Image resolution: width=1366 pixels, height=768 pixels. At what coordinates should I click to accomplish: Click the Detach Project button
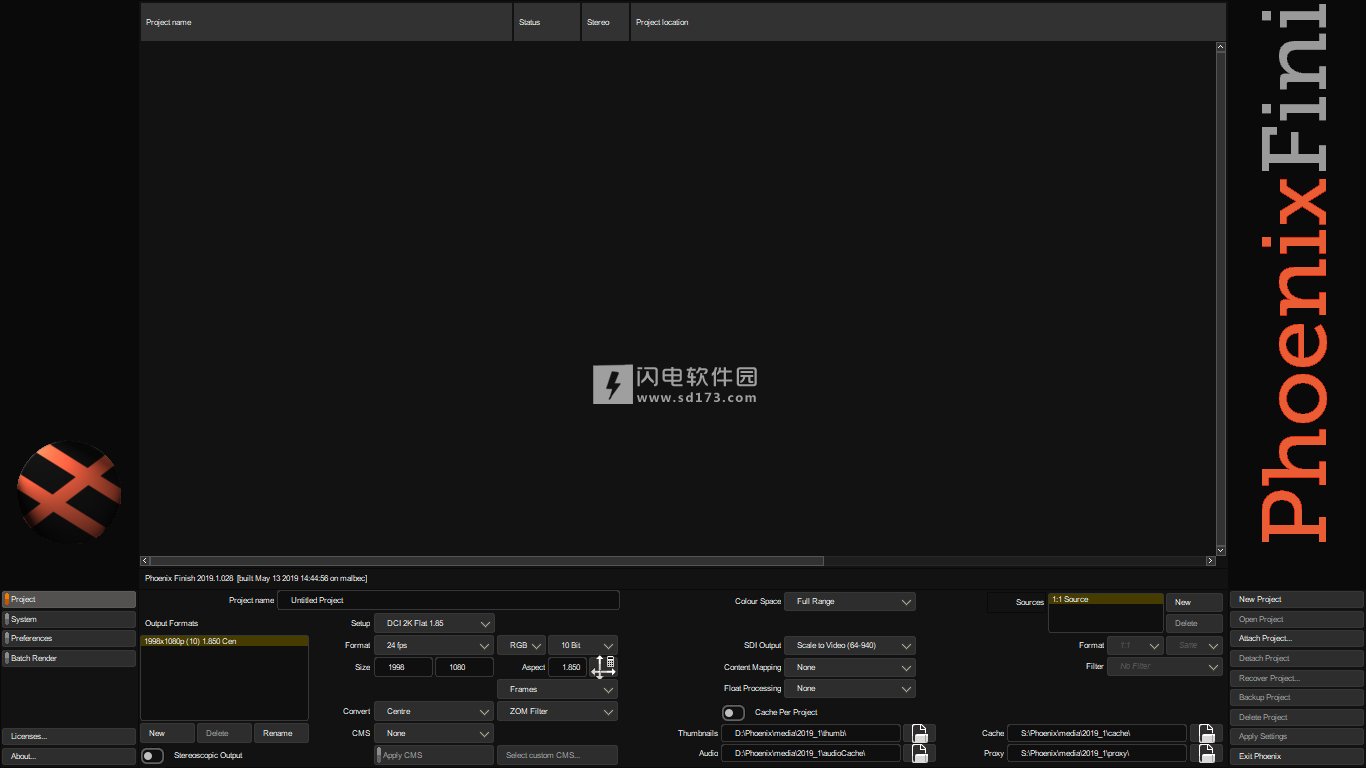click(x=1297, y=658)
